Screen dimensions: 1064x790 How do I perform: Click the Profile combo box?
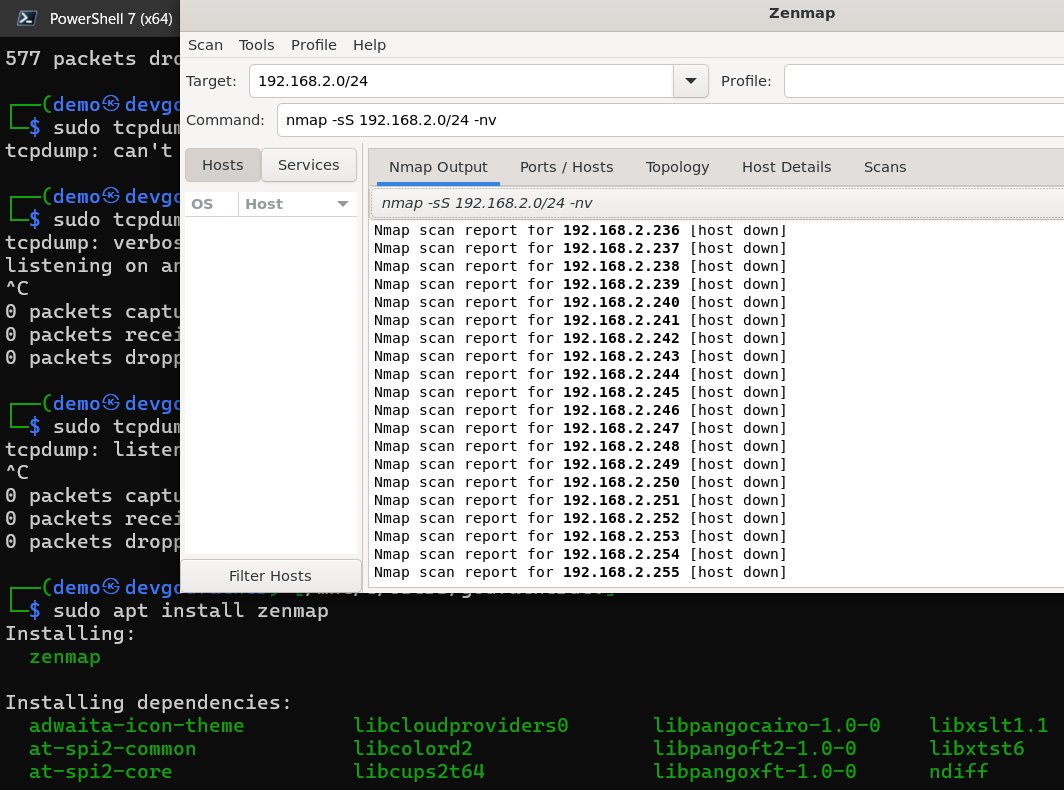pos(920,80)
